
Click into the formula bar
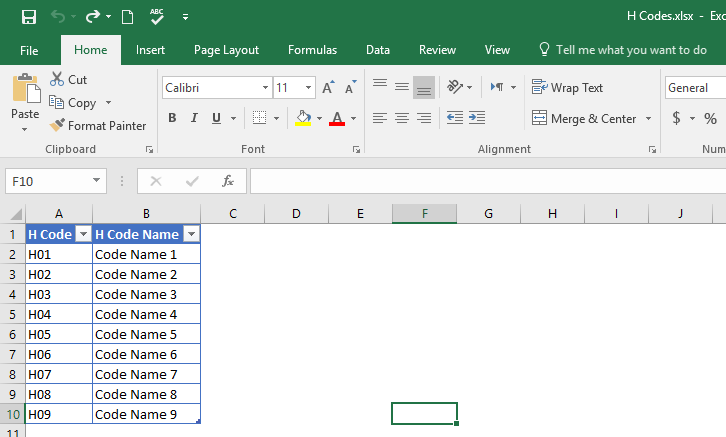point(488,181)
